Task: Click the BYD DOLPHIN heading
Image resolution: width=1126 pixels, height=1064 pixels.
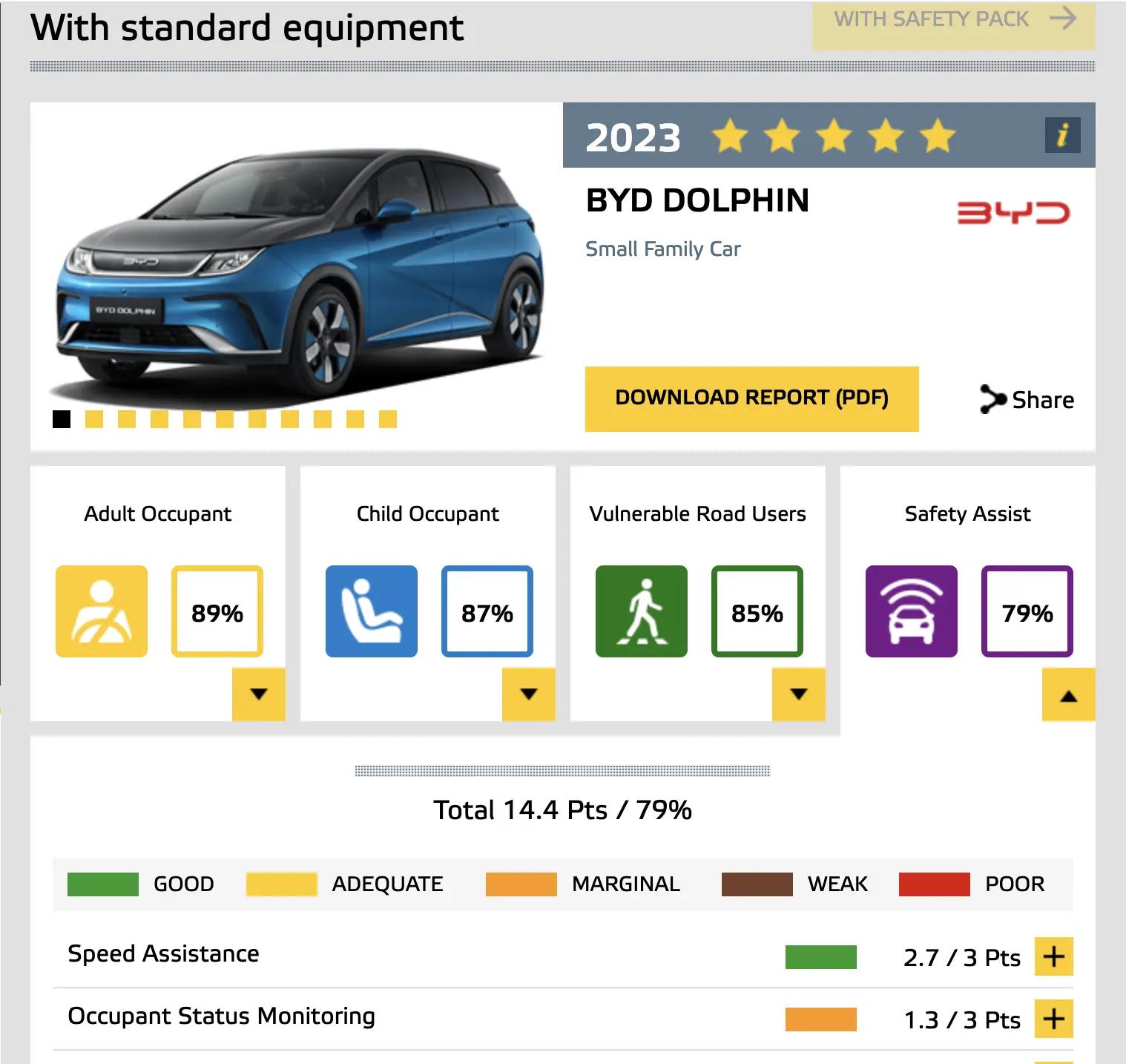Action: tap(697, 200)
